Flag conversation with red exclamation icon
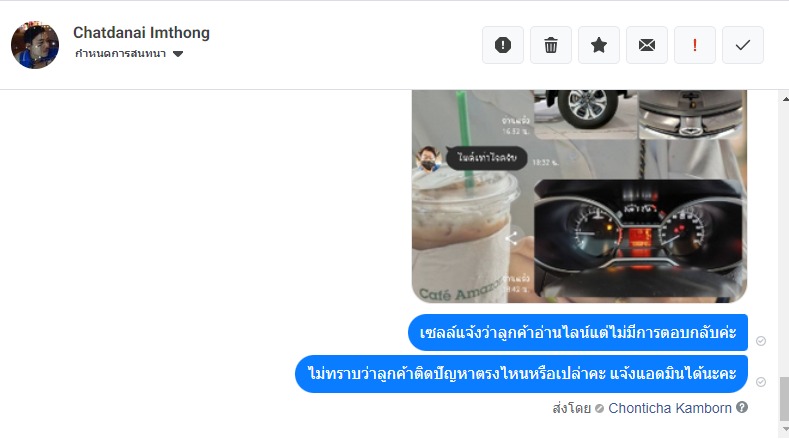Viewport: 789px width, 439px height. pos(695,45)
